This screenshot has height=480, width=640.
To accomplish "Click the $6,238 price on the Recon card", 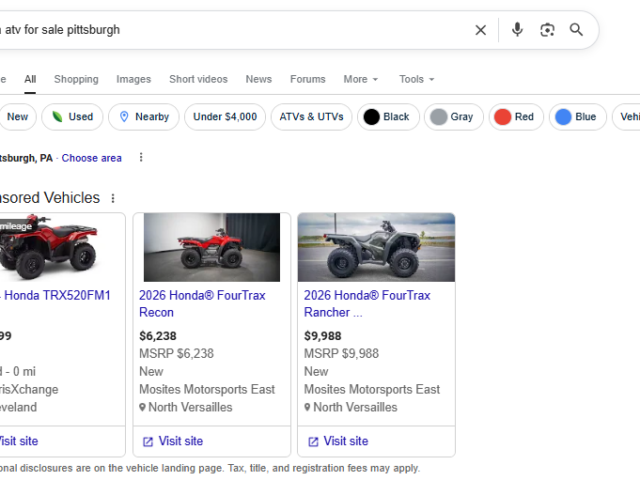I will [x=158, y=336].
